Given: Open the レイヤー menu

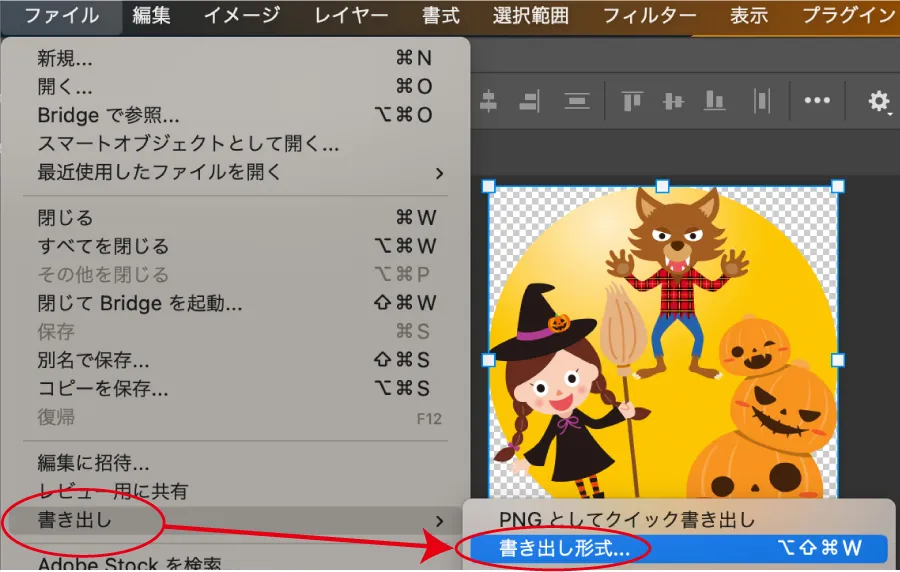Looking at the screenshot, I should (x=351, y=15).
